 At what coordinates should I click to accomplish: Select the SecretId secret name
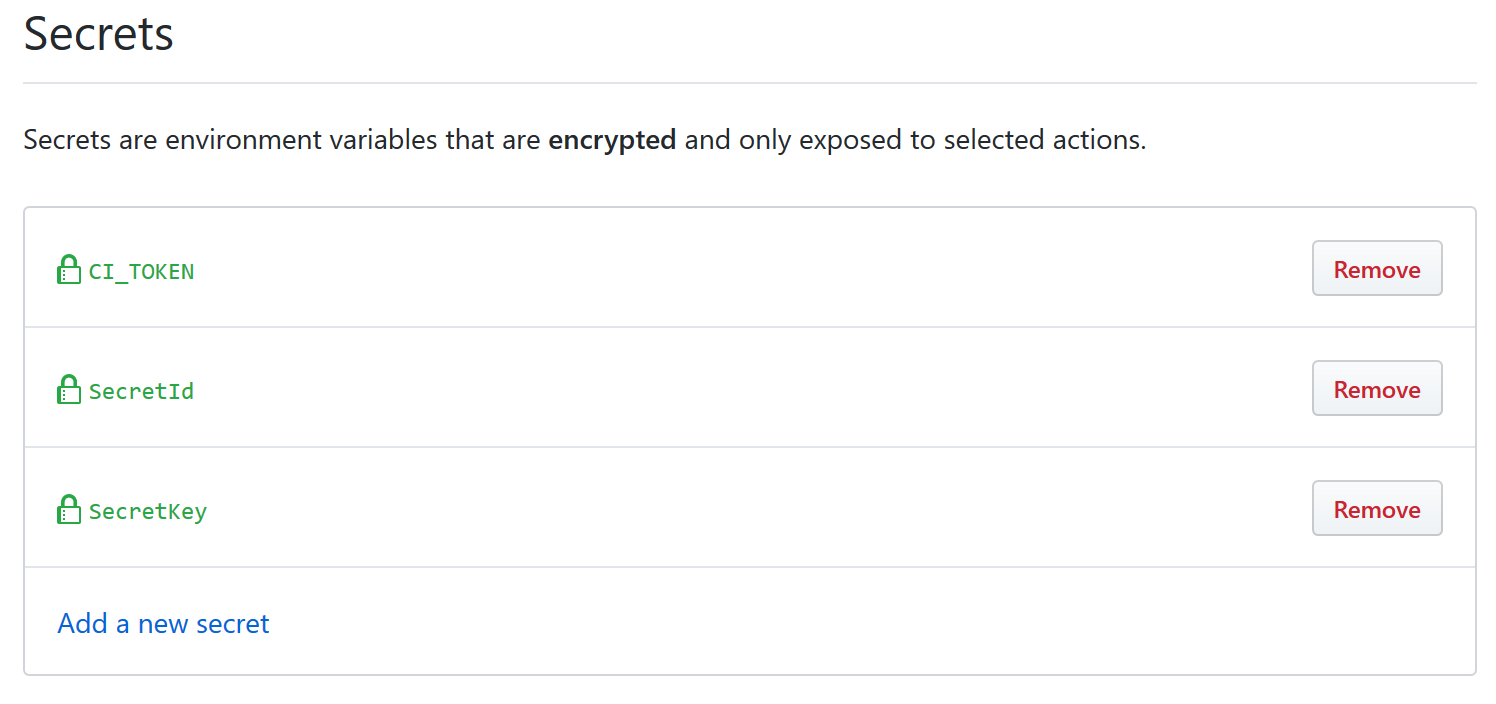pos(141,391)
